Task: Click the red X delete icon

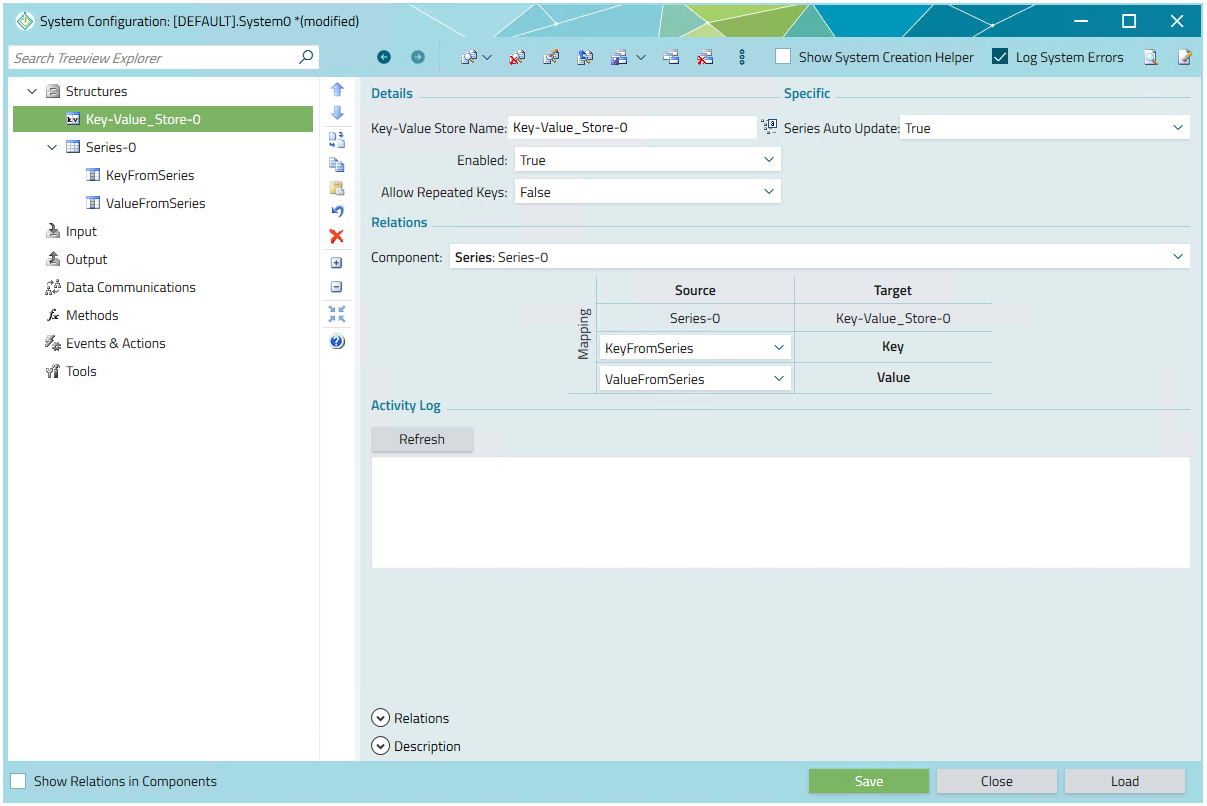Action: pyautogui.click(x=337, y=236)
